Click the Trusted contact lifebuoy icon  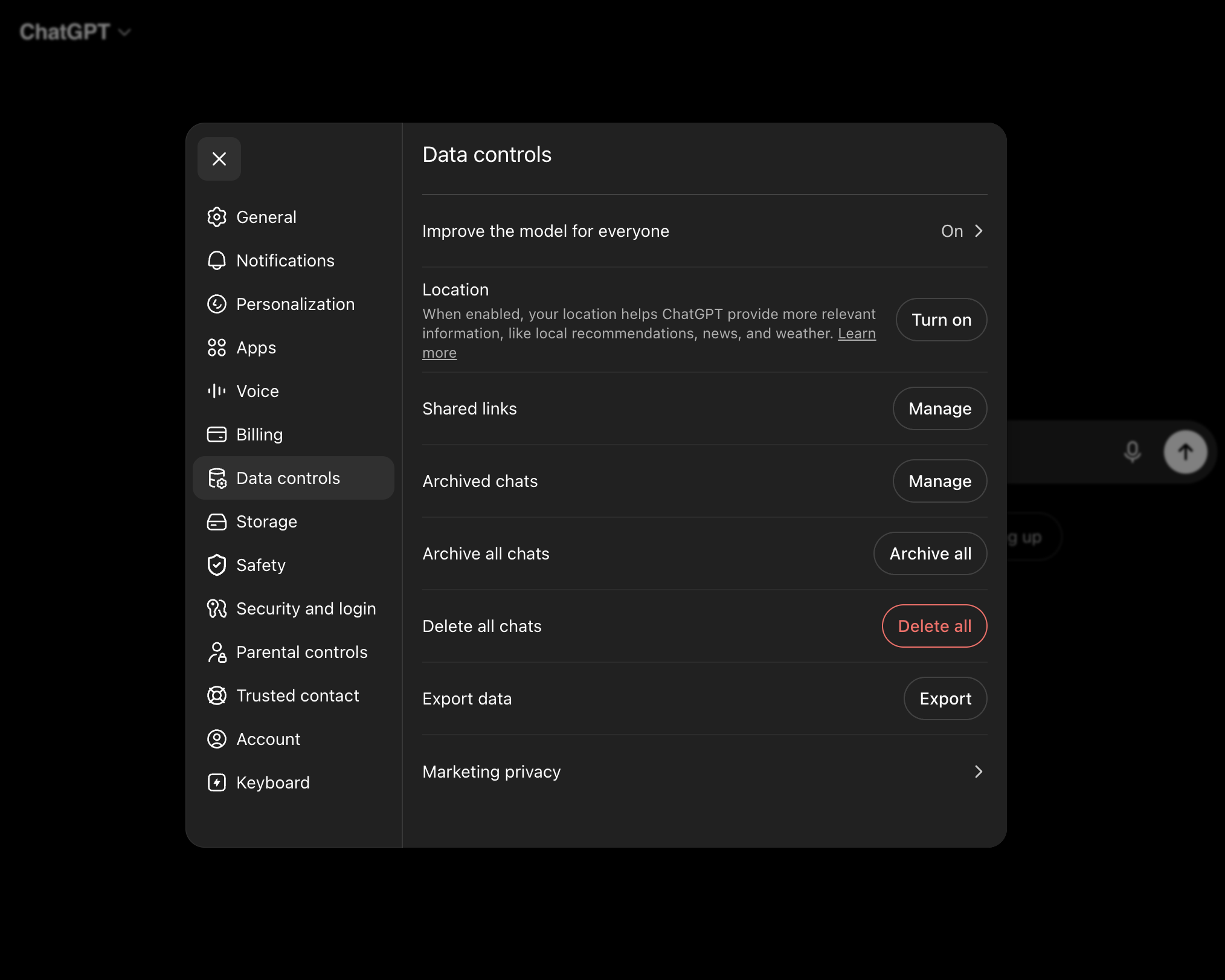(217, 695)
